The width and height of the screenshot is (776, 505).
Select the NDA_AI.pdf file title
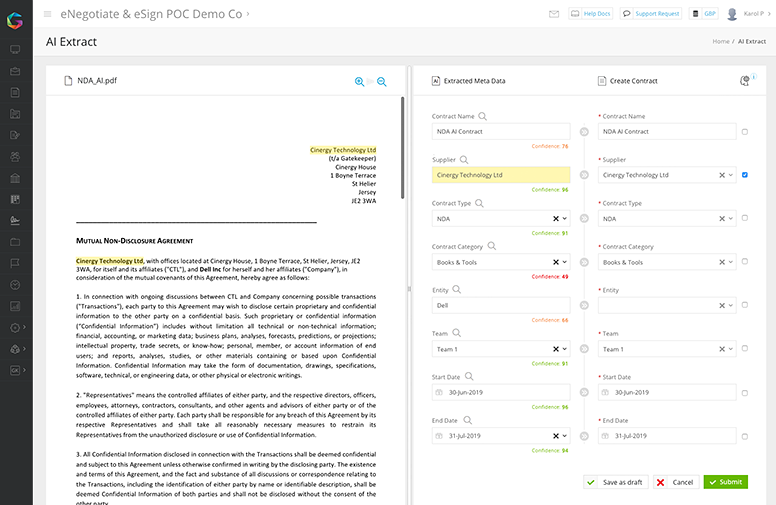point(97,81)
